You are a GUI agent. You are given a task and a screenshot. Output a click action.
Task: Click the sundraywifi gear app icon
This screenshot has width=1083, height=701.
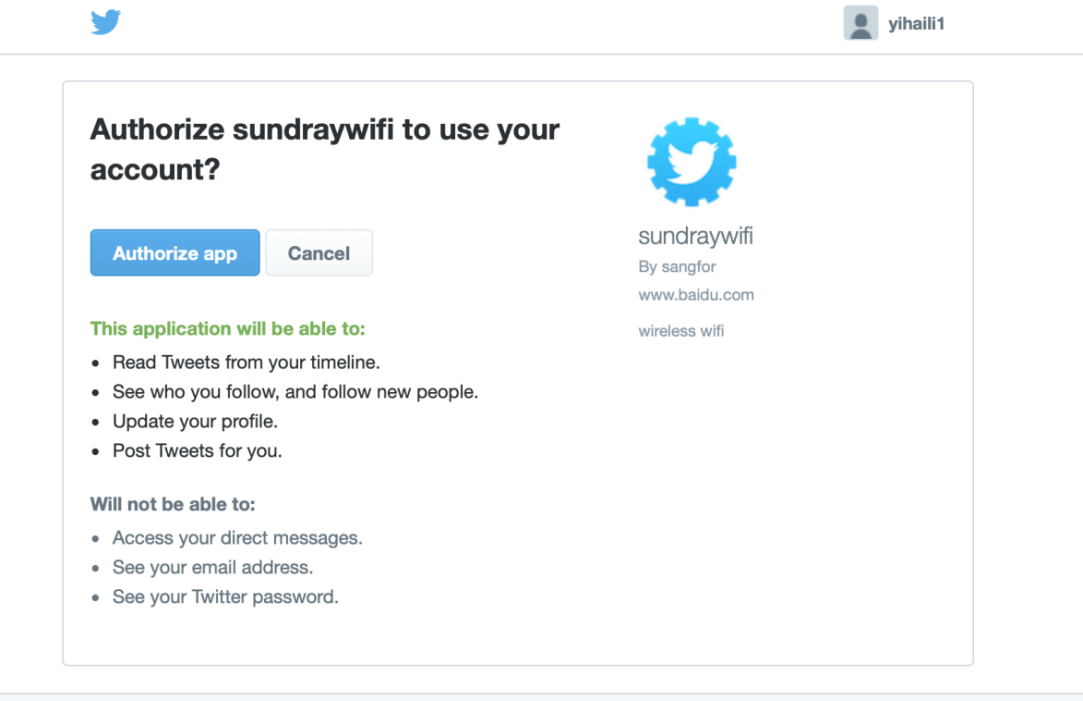(x=692, y=162)
